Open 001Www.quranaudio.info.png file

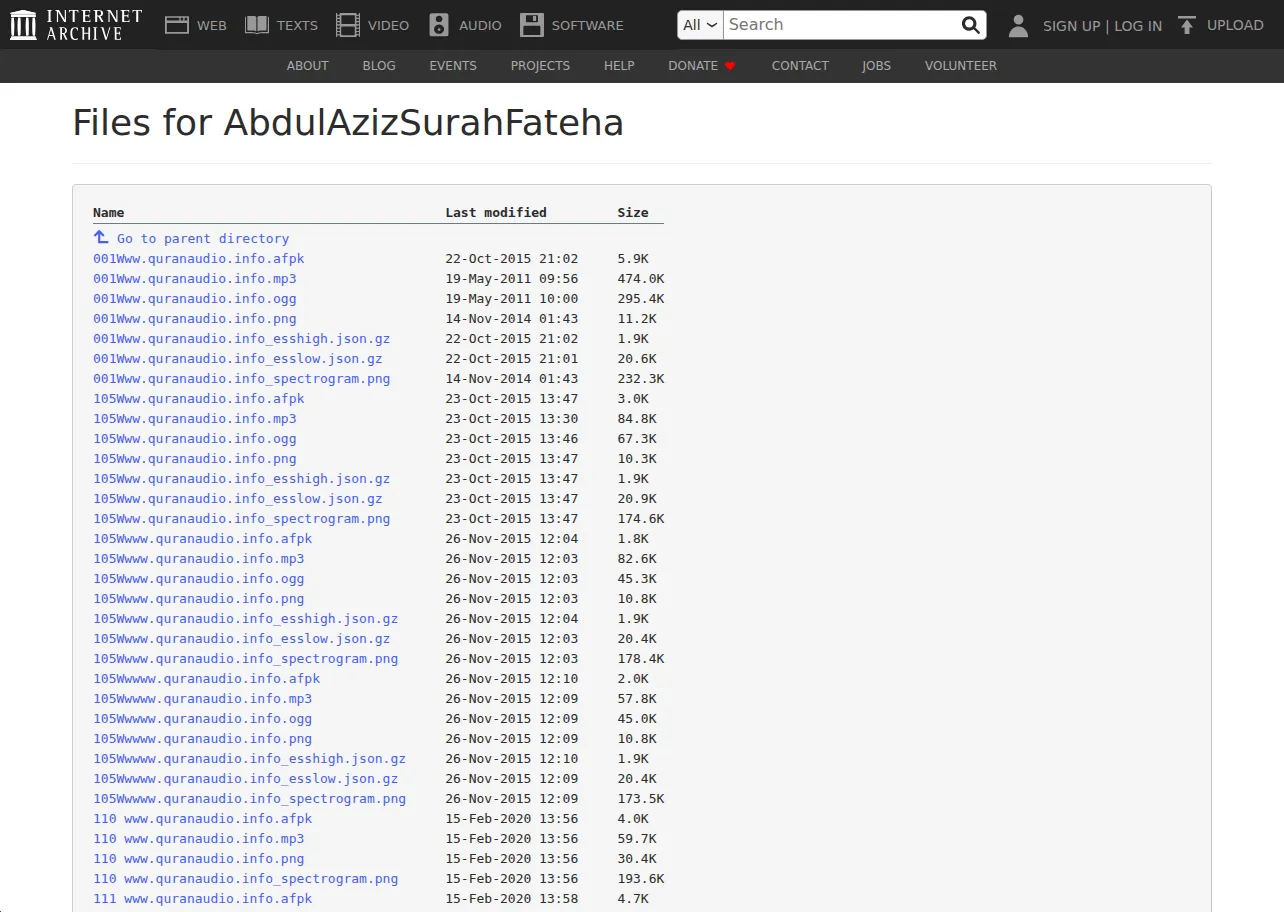[195, 319]
